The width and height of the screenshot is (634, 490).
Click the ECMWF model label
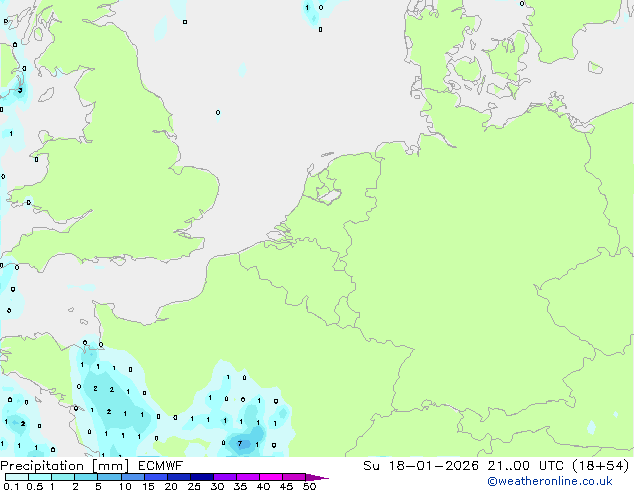[x=161, y=466]
